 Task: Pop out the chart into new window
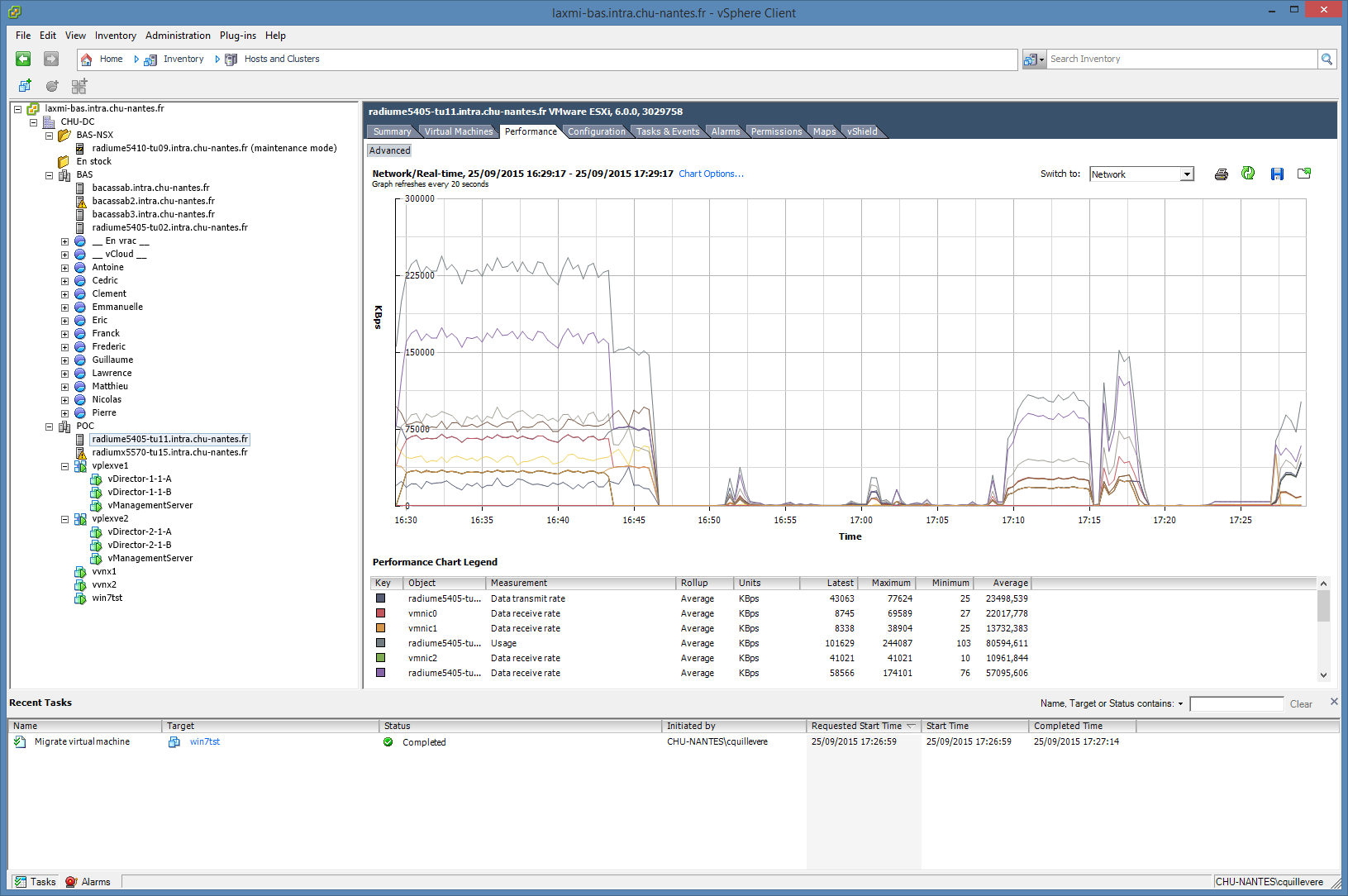point(1304,174)
